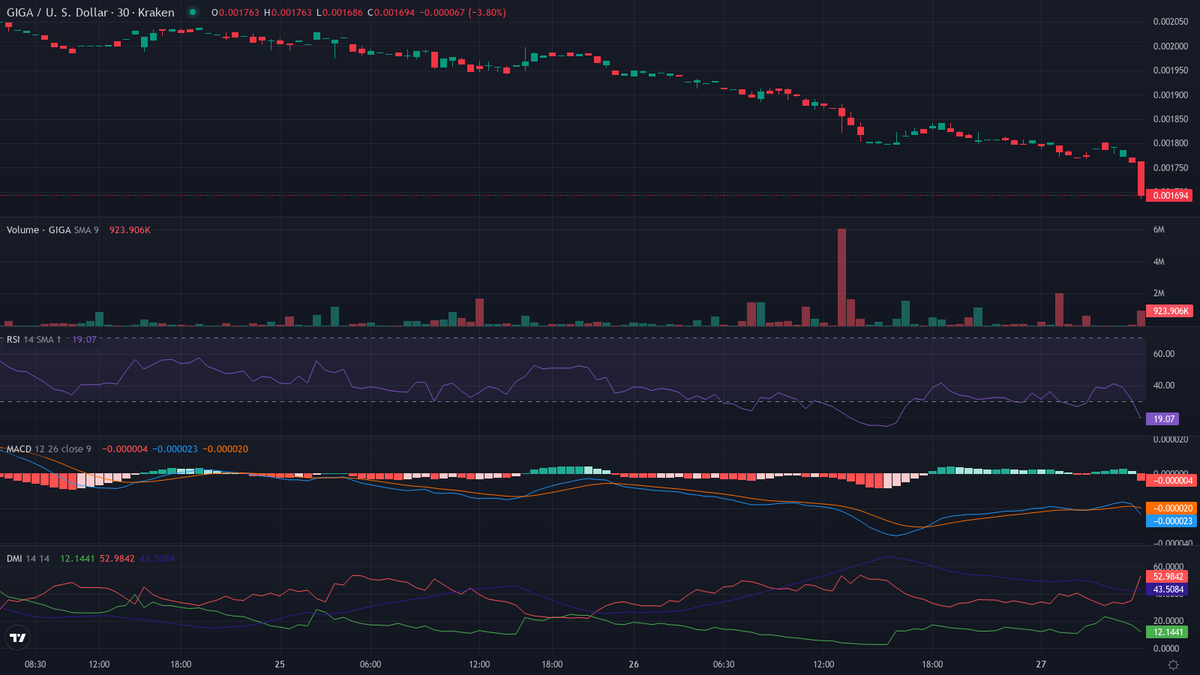The width and height of the screenshot is (1200, 675).
Task: Click the Low value L0.001686
Action: click(338, 12)
